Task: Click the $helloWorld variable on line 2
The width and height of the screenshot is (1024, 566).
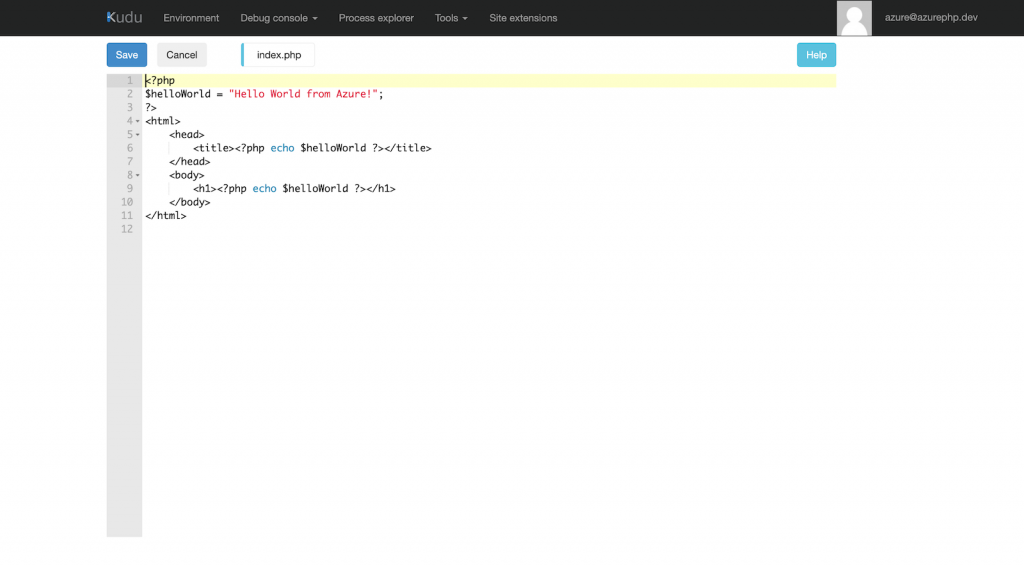Action: pos(178,94)
